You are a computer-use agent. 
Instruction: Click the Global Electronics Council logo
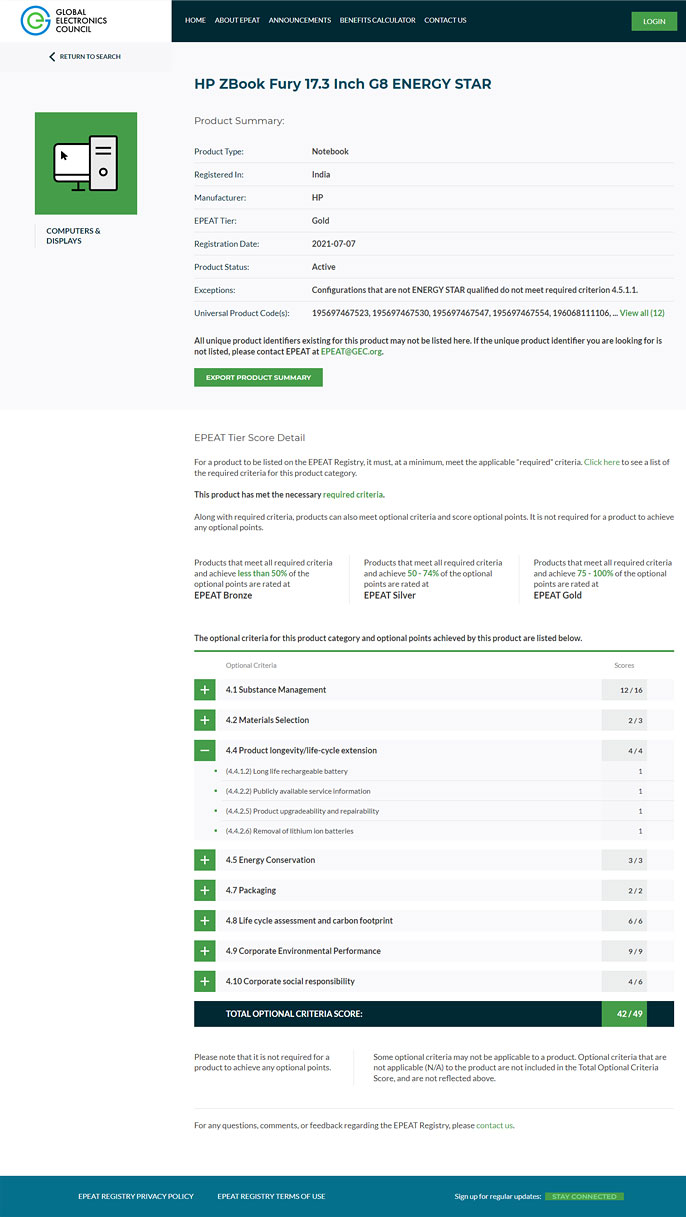pyautogui.click(x=64, y=20)
